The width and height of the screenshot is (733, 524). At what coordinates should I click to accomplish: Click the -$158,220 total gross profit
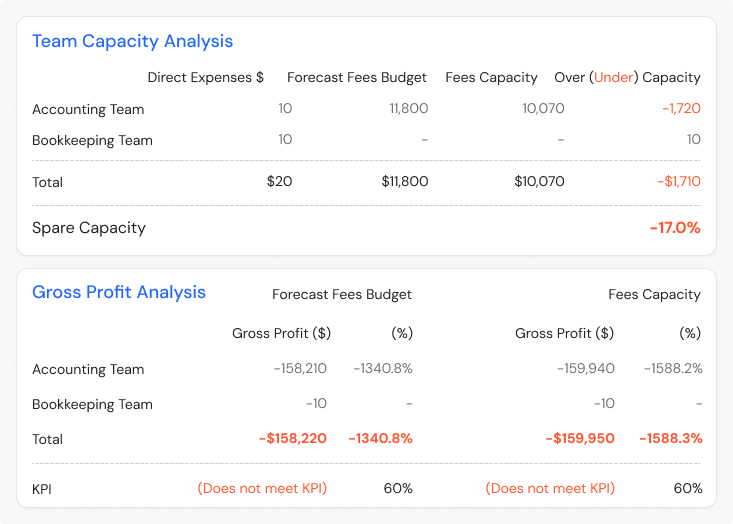pyautogui.click(x=294, y=439)
